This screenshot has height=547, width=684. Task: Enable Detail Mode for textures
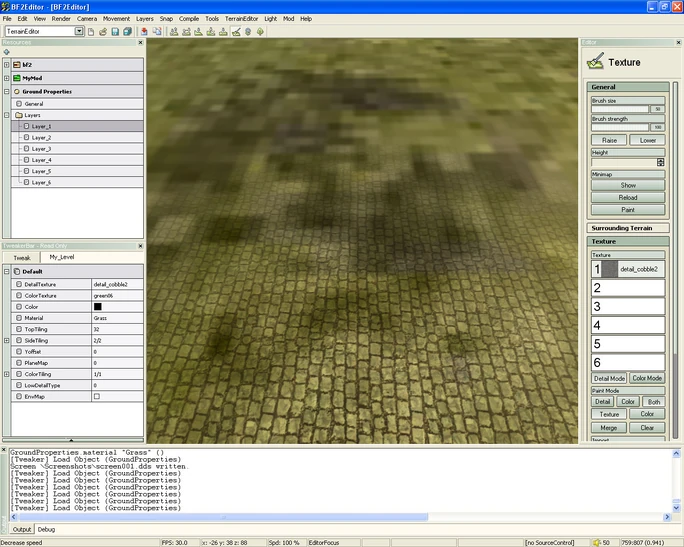609,379
